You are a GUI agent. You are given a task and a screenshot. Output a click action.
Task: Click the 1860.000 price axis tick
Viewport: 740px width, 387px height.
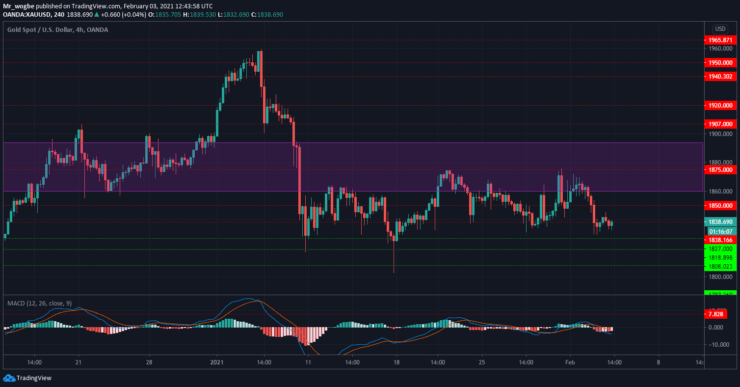point(720,192)
